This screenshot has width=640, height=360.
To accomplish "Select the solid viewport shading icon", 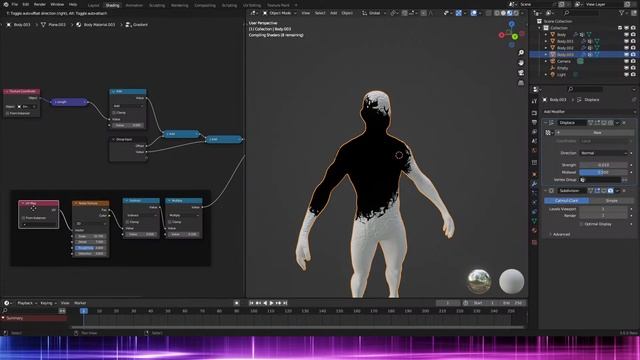I will (x=503, y=13).
